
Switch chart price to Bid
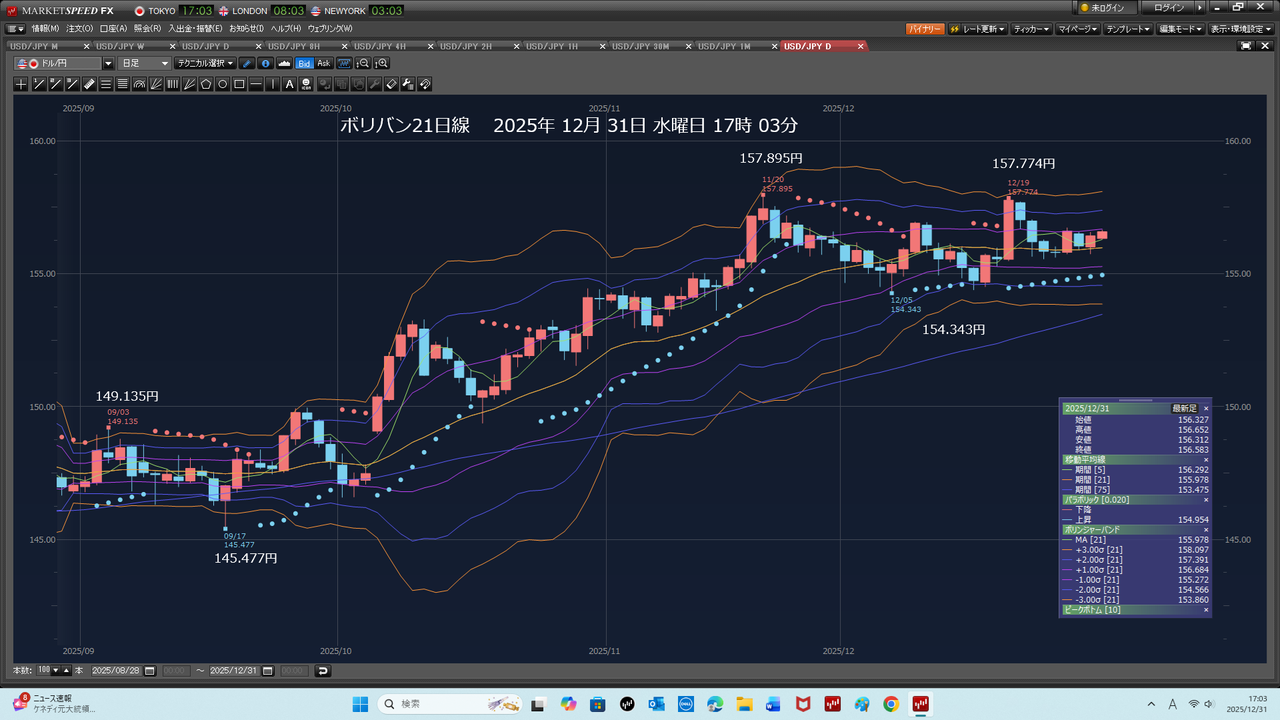[305, 64]
